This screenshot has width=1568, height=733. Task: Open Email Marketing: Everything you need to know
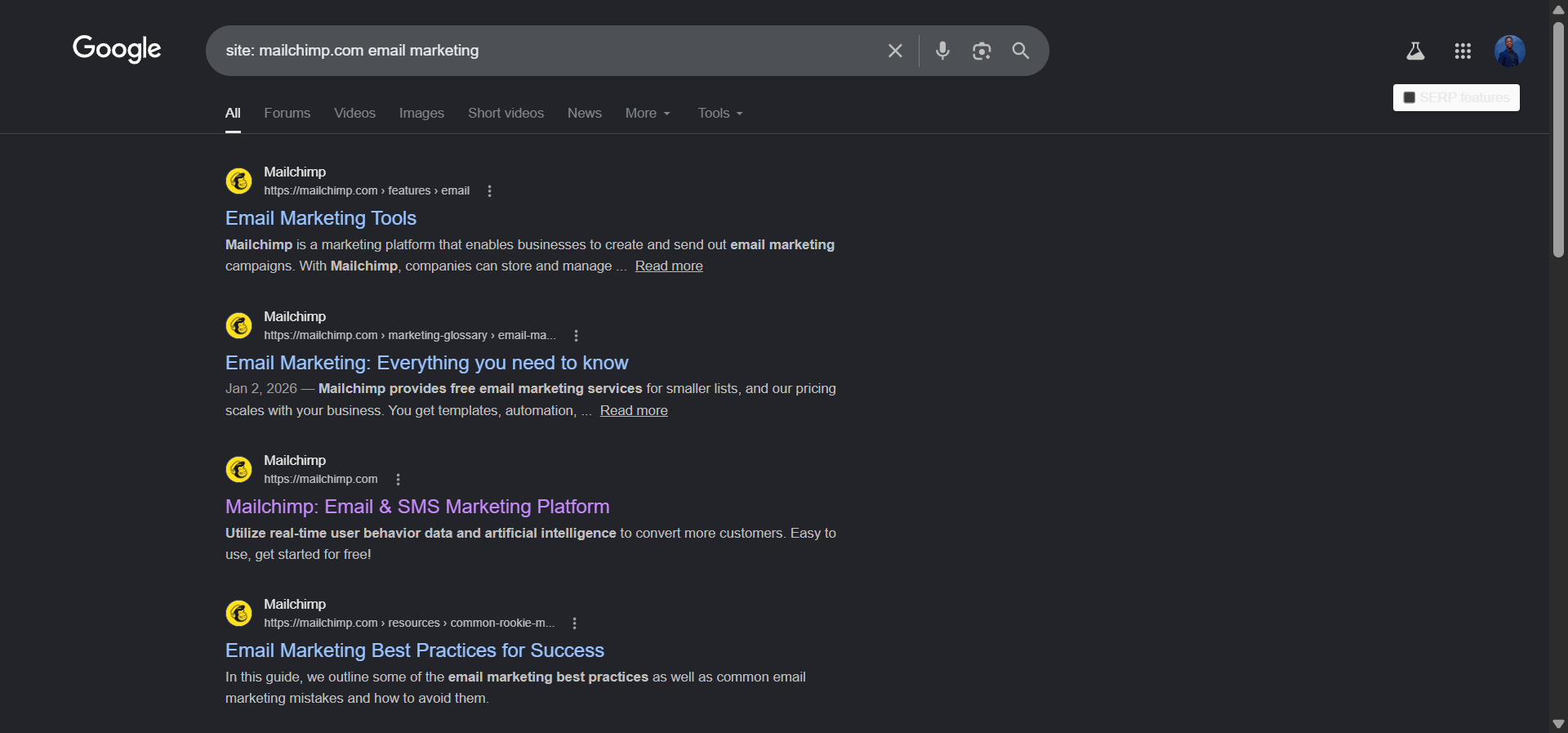coord(426,363)
